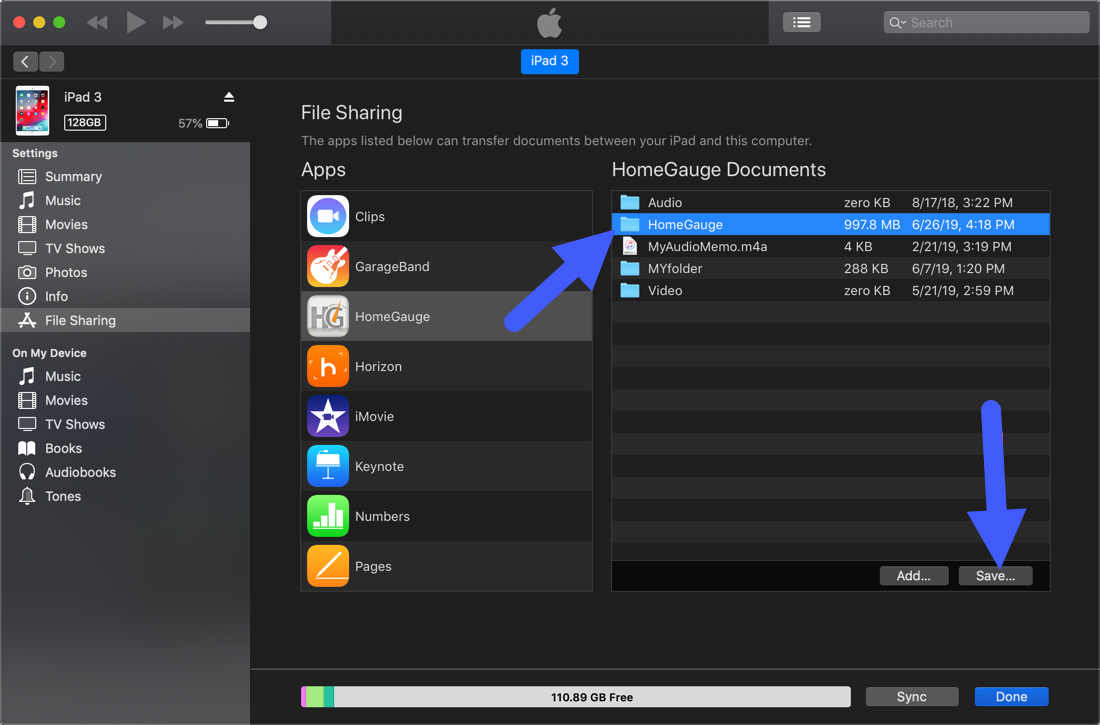Click inside the Search field
The height and width of the screenshot is (725, 1100).
[x=985, y=21]
